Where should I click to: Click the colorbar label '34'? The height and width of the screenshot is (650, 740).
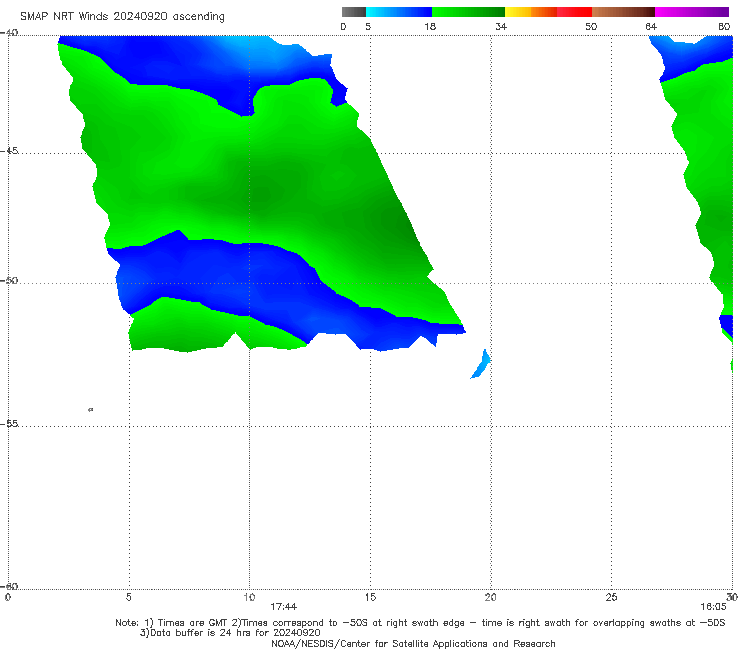(501, 27)
